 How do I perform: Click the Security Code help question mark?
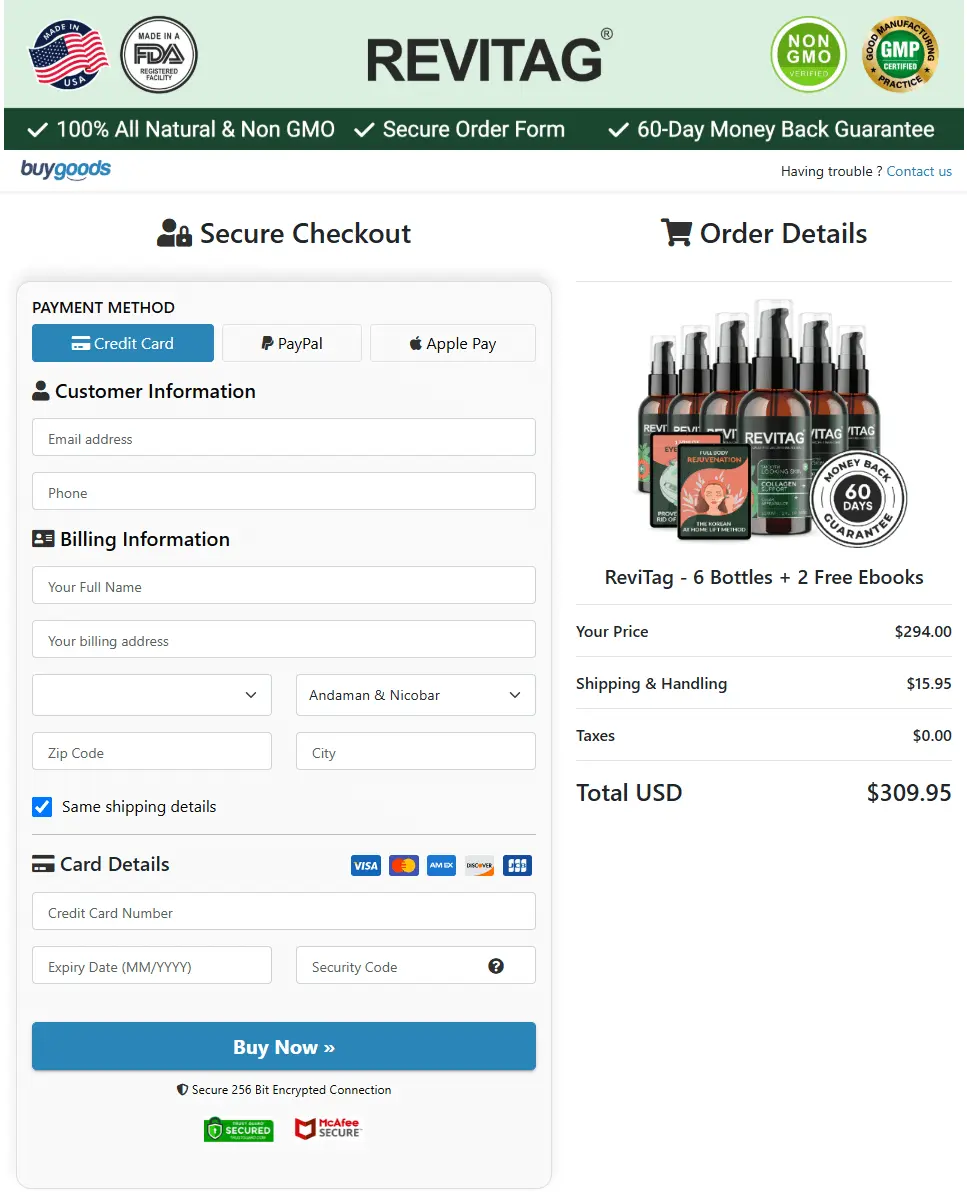497,966
